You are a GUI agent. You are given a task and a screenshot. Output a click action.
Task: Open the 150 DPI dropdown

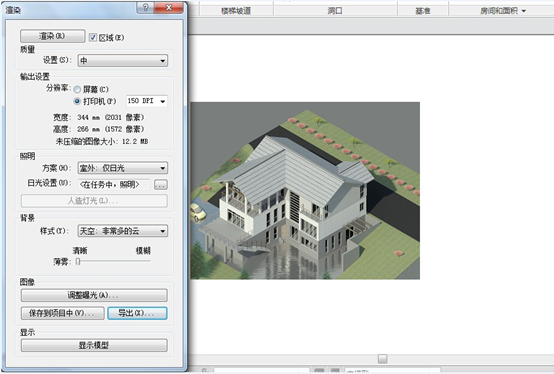[147, 101]
